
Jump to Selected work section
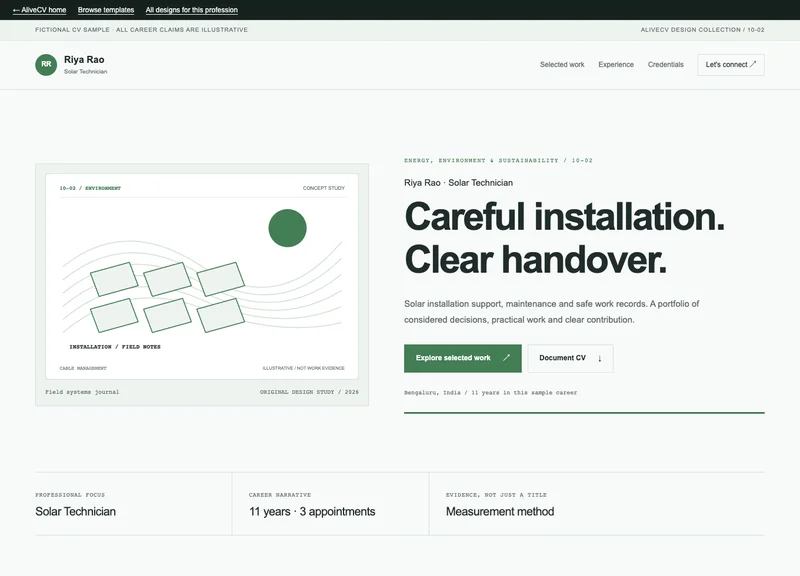click(562, 65)
